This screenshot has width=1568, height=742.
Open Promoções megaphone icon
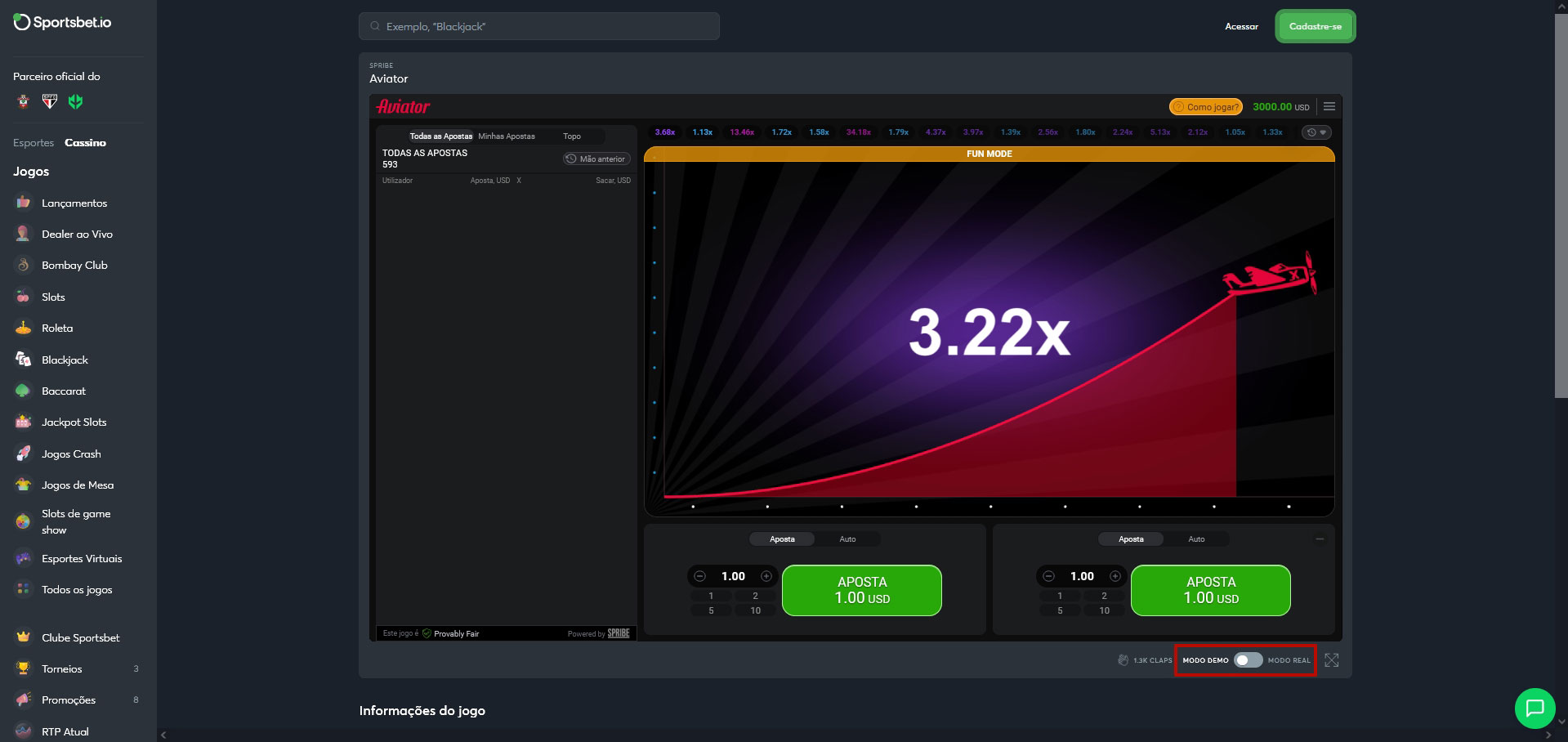tap(23, 700)
